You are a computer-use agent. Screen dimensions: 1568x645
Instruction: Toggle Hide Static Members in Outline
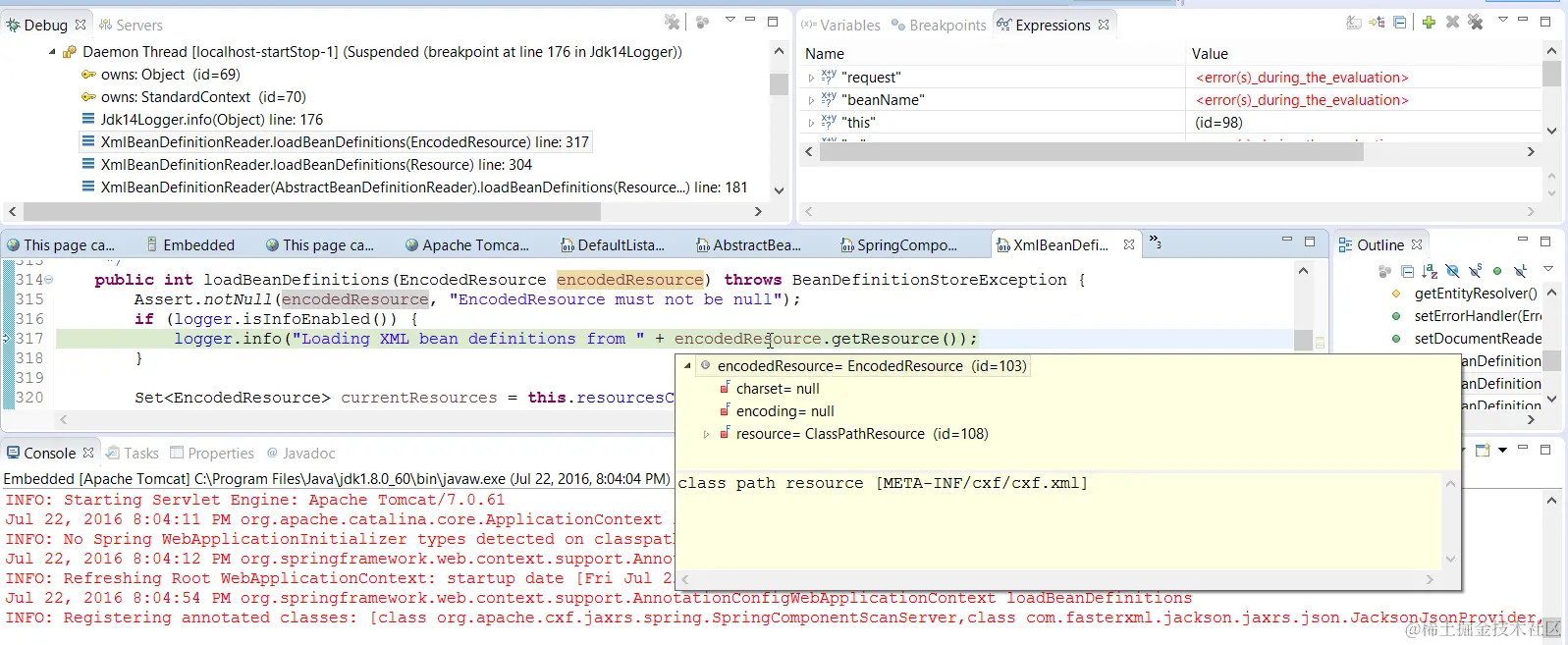1475,271
